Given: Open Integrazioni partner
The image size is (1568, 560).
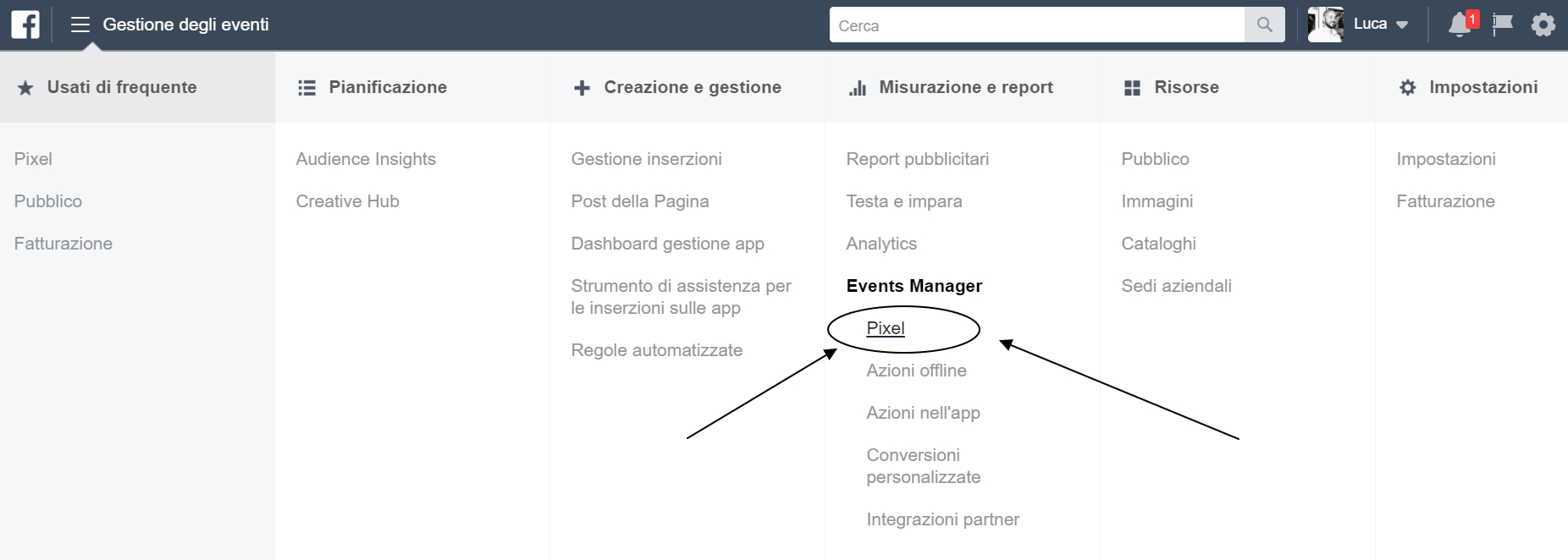Looking at the screenshot, I should coord(942,519).
